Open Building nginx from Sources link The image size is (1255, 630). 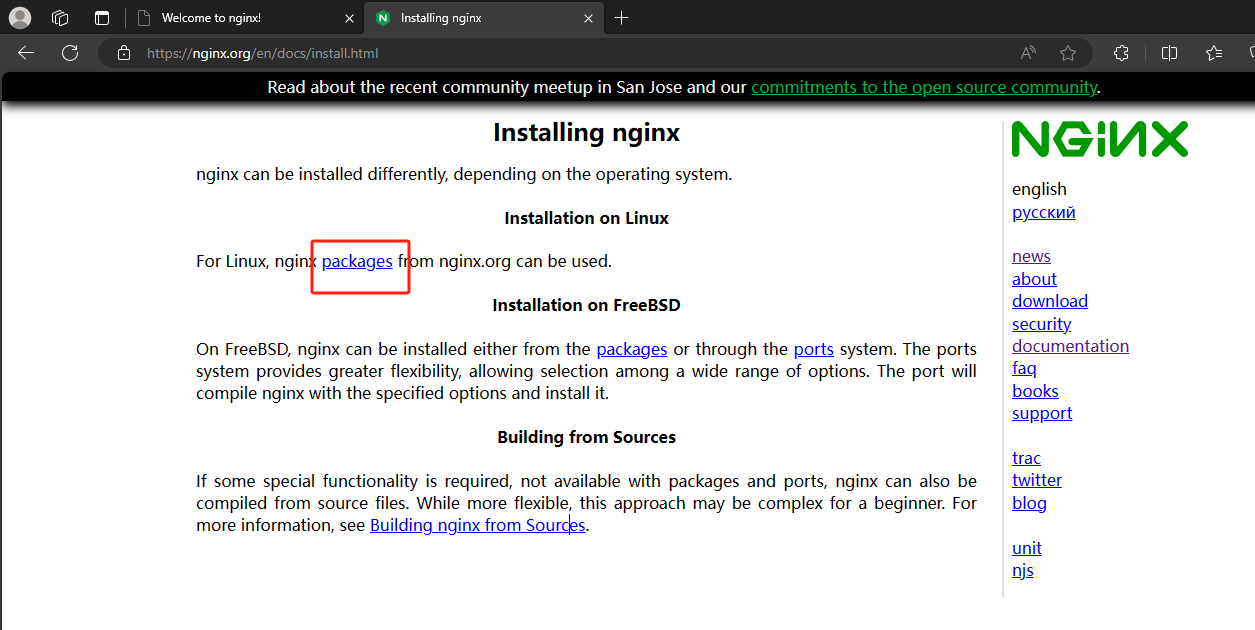[x=477, y=525]
